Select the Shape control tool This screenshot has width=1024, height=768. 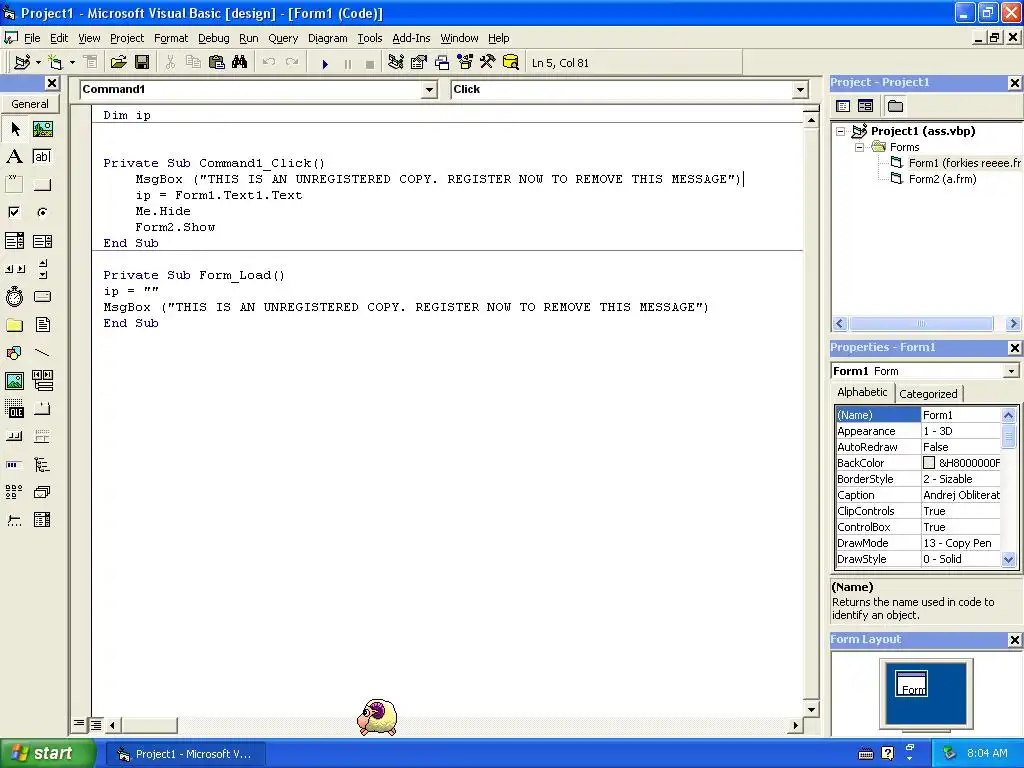tap(14, 353)
